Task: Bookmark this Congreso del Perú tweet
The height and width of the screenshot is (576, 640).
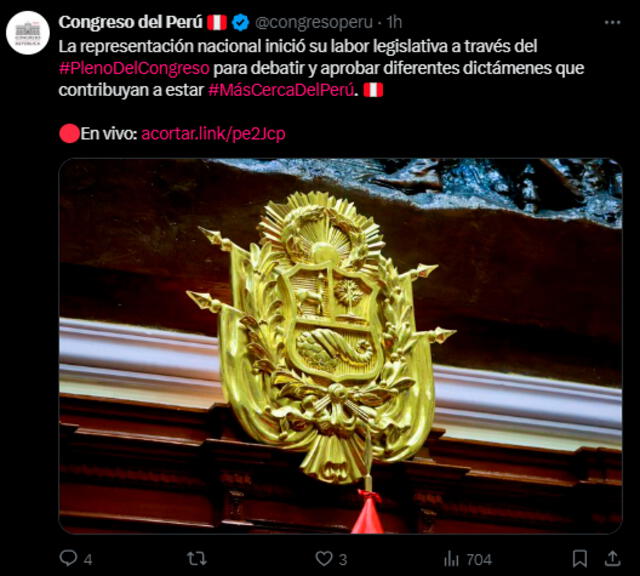Action: (x=580, y=558)
